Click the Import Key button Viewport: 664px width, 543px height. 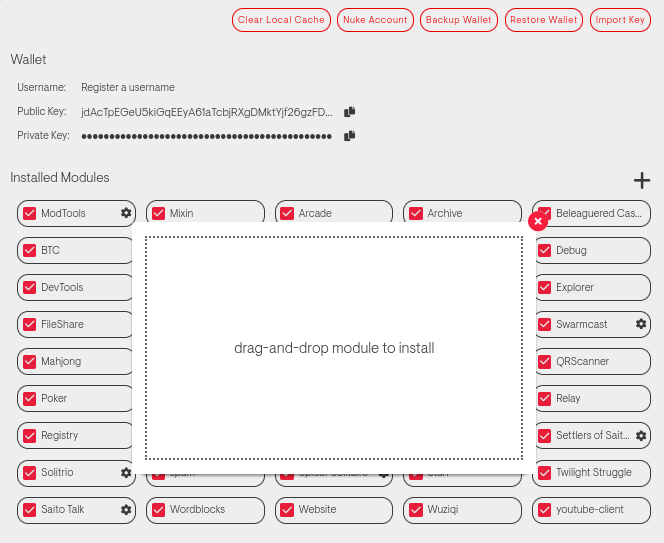coord(620,20)
